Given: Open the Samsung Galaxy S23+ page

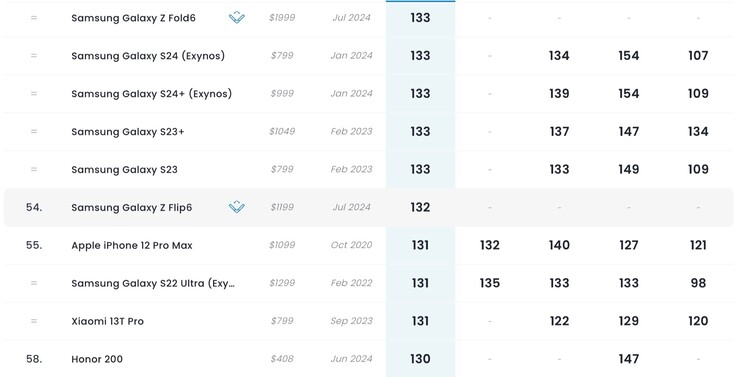Looking at the screenshot, I should tap(128, 132).
